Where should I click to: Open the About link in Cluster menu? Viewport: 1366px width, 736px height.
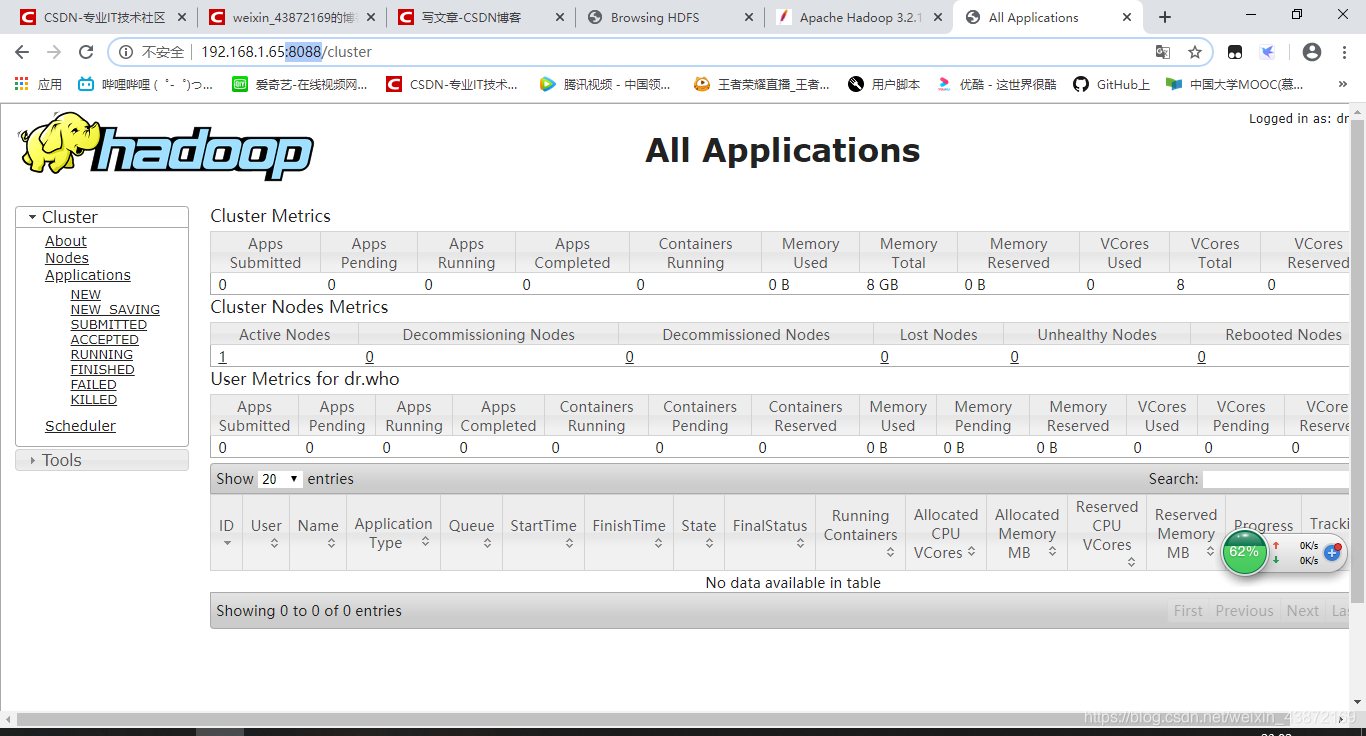(x=66, y=241)
